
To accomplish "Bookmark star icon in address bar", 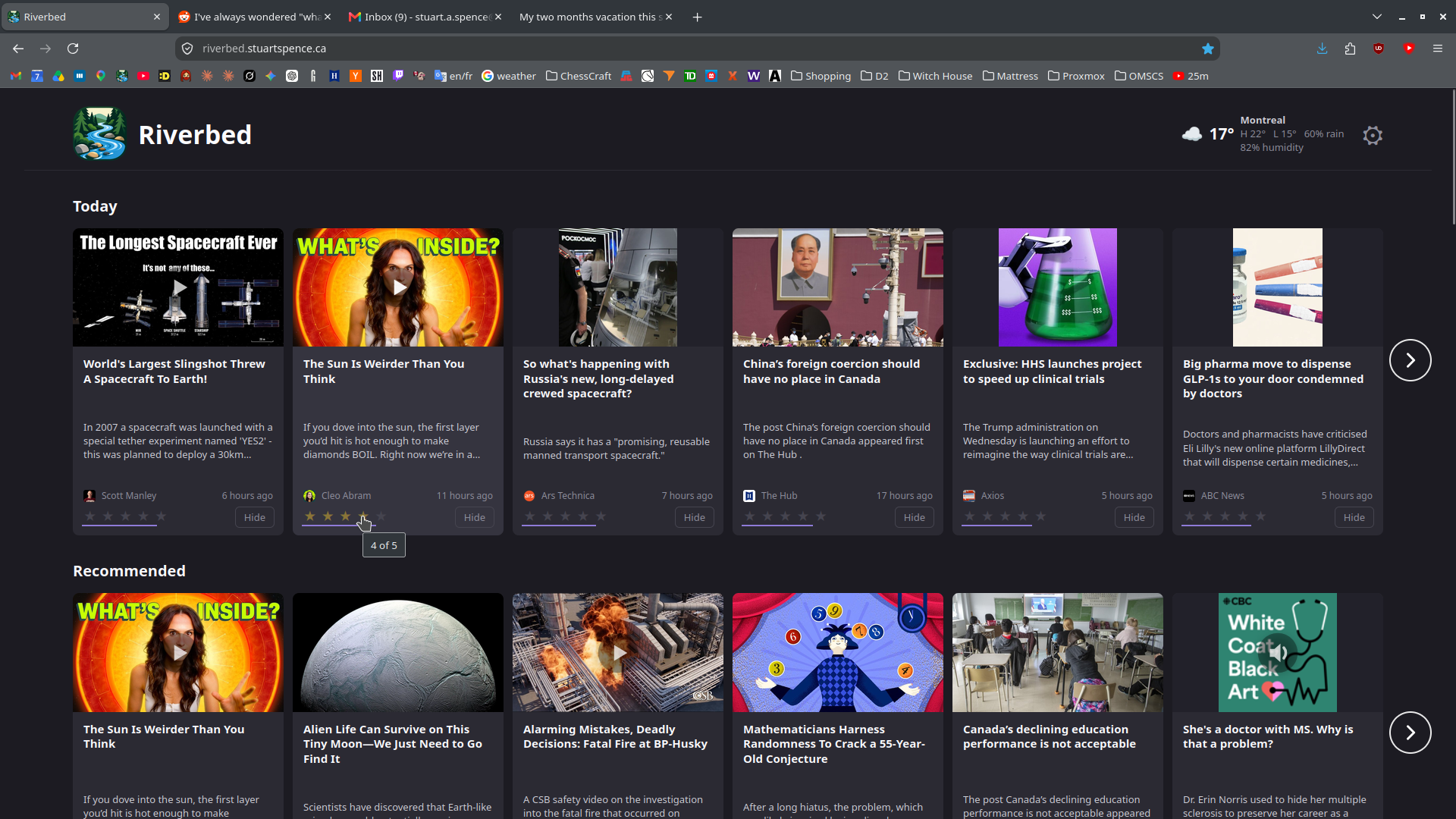I will click(1208, 49).
